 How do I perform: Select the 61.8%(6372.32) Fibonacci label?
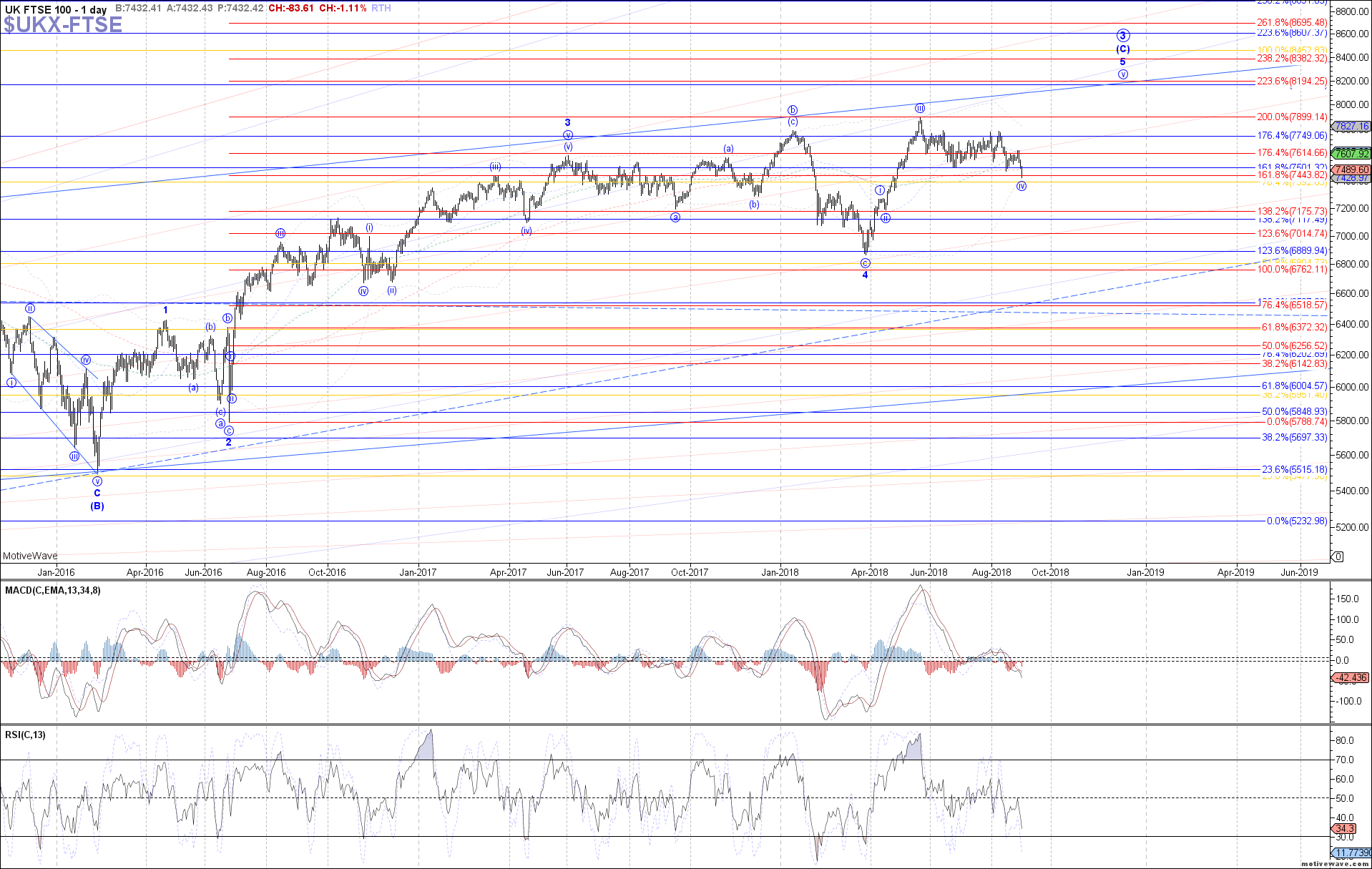click(x=1294, y=327)
